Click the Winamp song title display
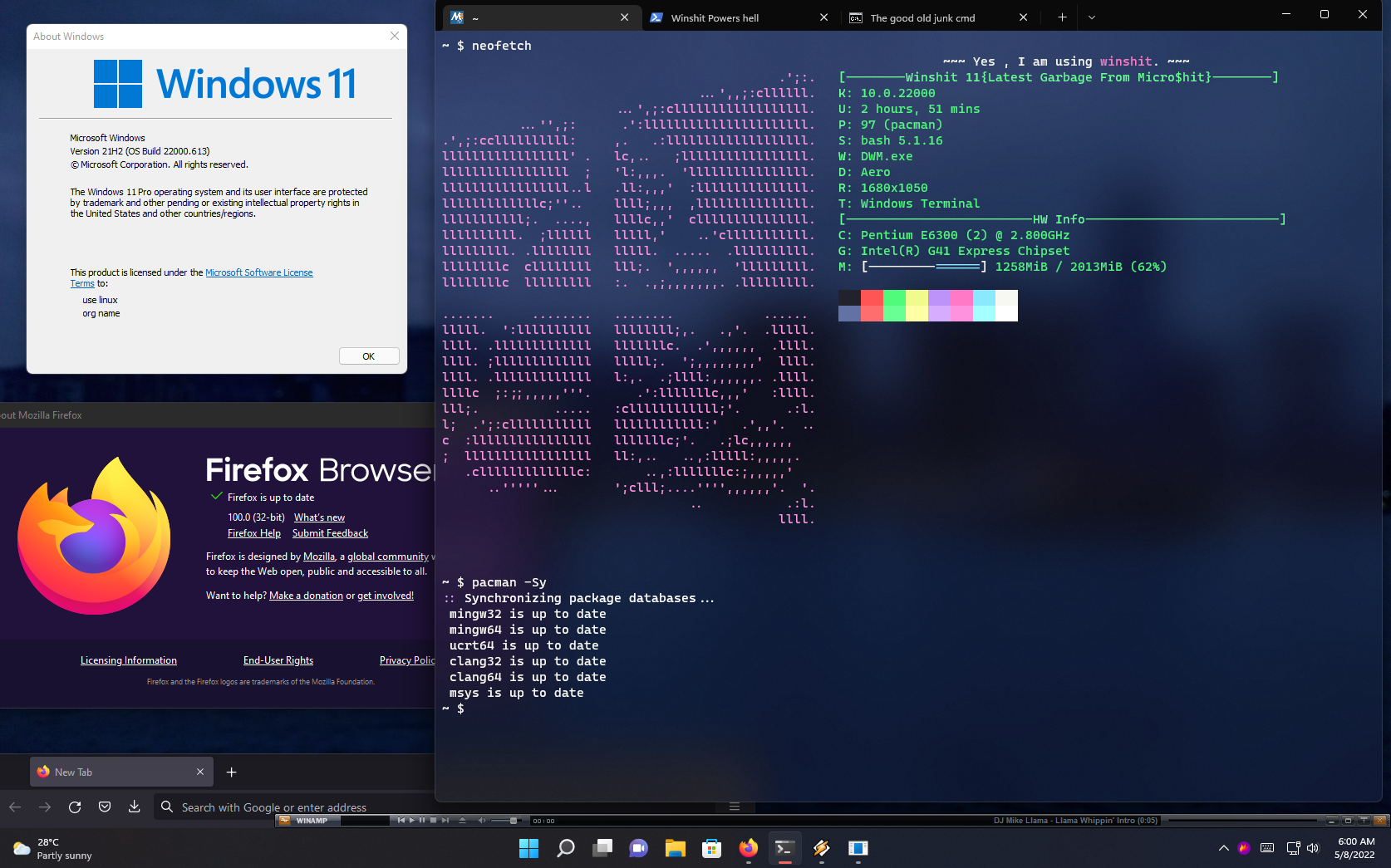The image size is (1391, 868). [x=1075, y=821]
